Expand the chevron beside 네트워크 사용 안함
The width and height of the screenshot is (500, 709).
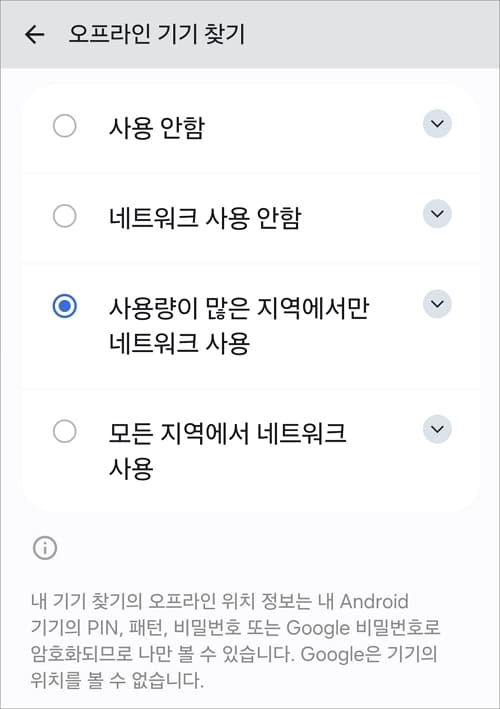[437, 213]
